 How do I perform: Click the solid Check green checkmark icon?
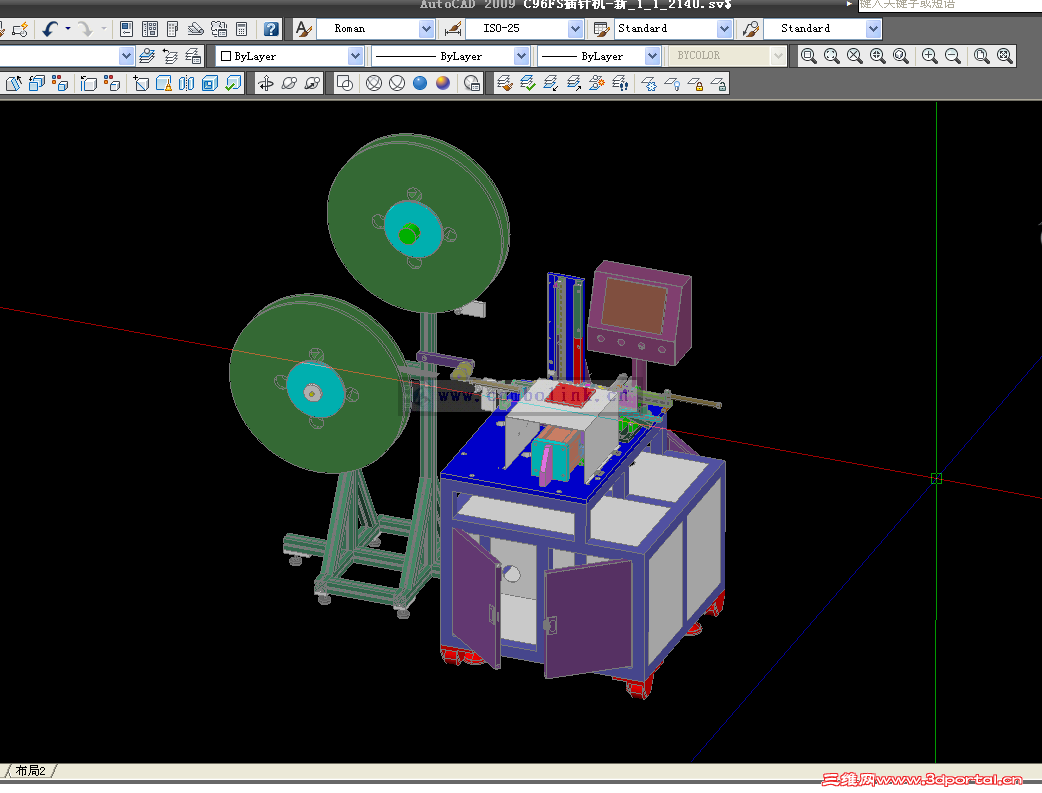click(233, 83)
